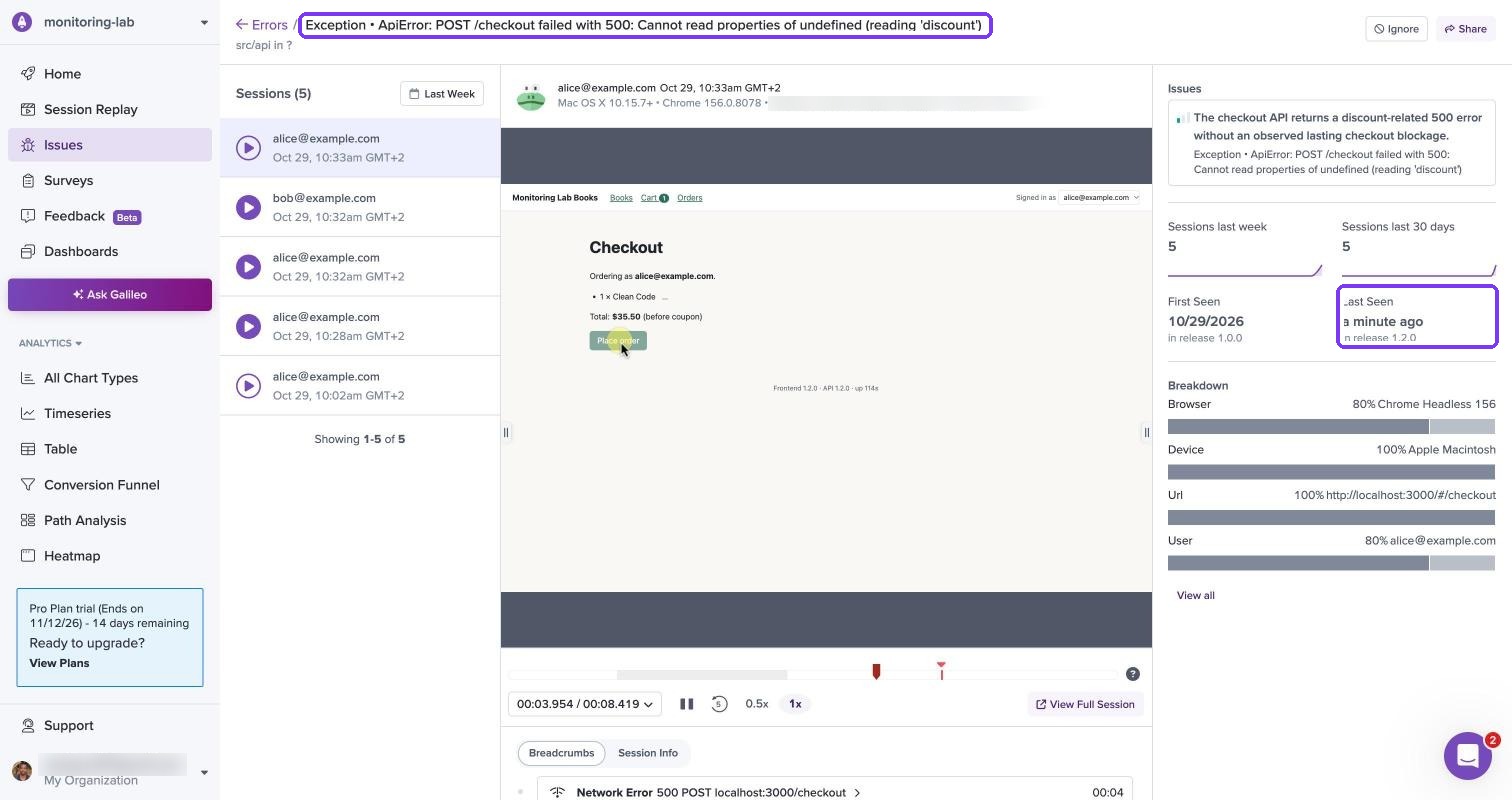Open the Heatmap view
Screen dimensions: 1512x800
point(110,556)
